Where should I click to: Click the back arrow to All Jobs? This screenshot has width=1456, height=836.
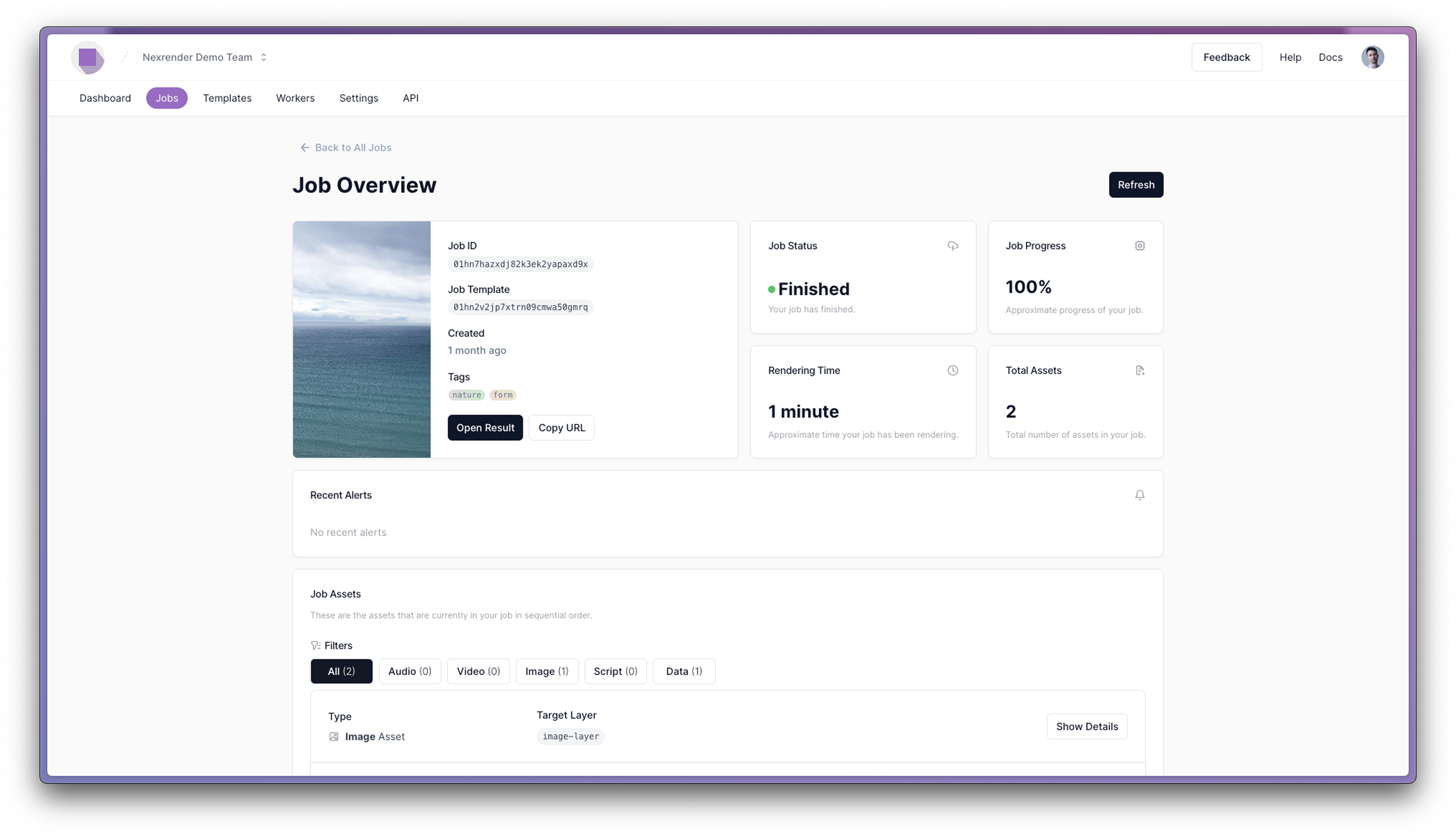(305, 148)
